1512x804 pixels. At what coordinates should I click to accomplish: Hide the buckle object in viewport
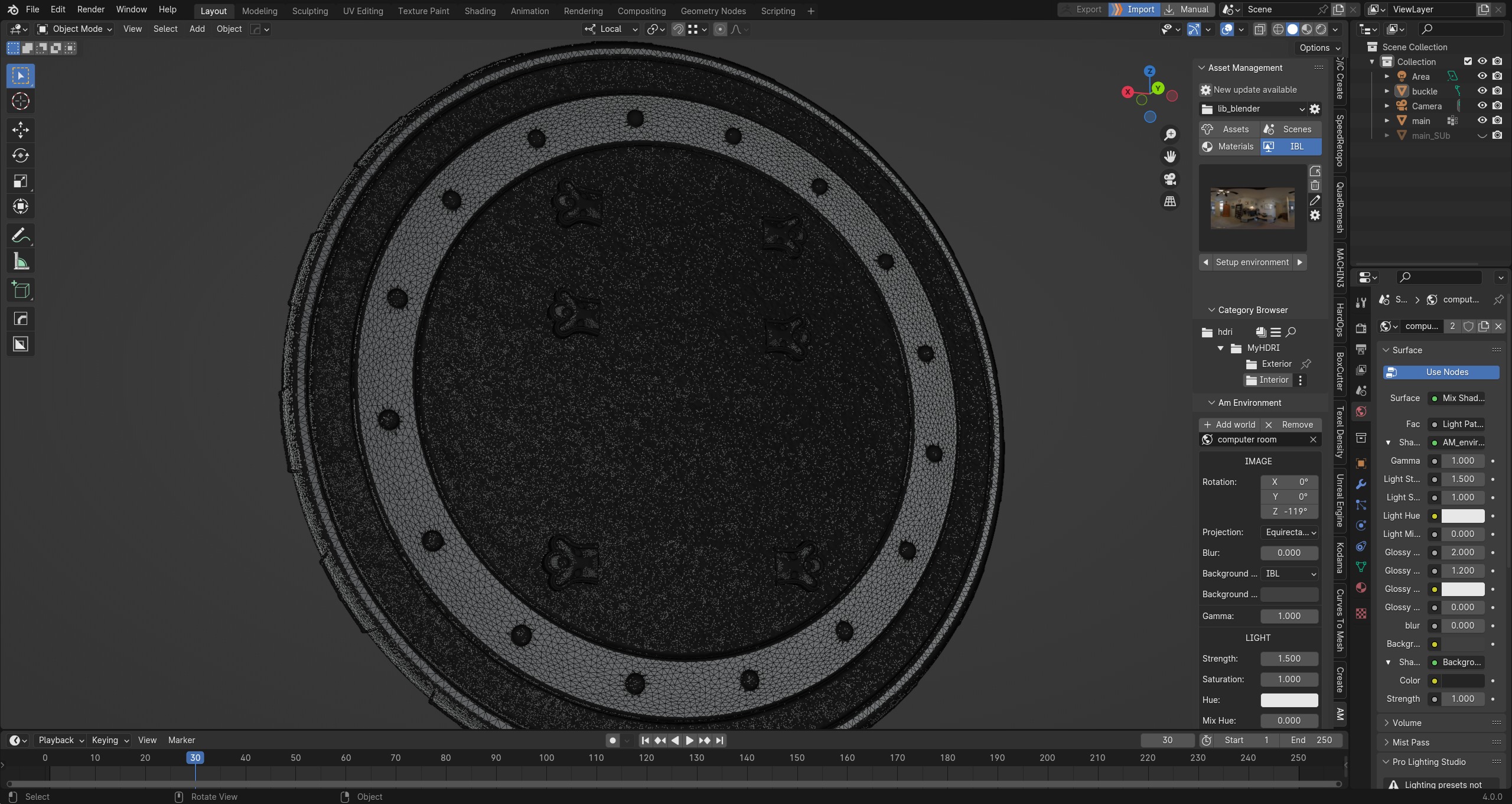point(1482,91)
